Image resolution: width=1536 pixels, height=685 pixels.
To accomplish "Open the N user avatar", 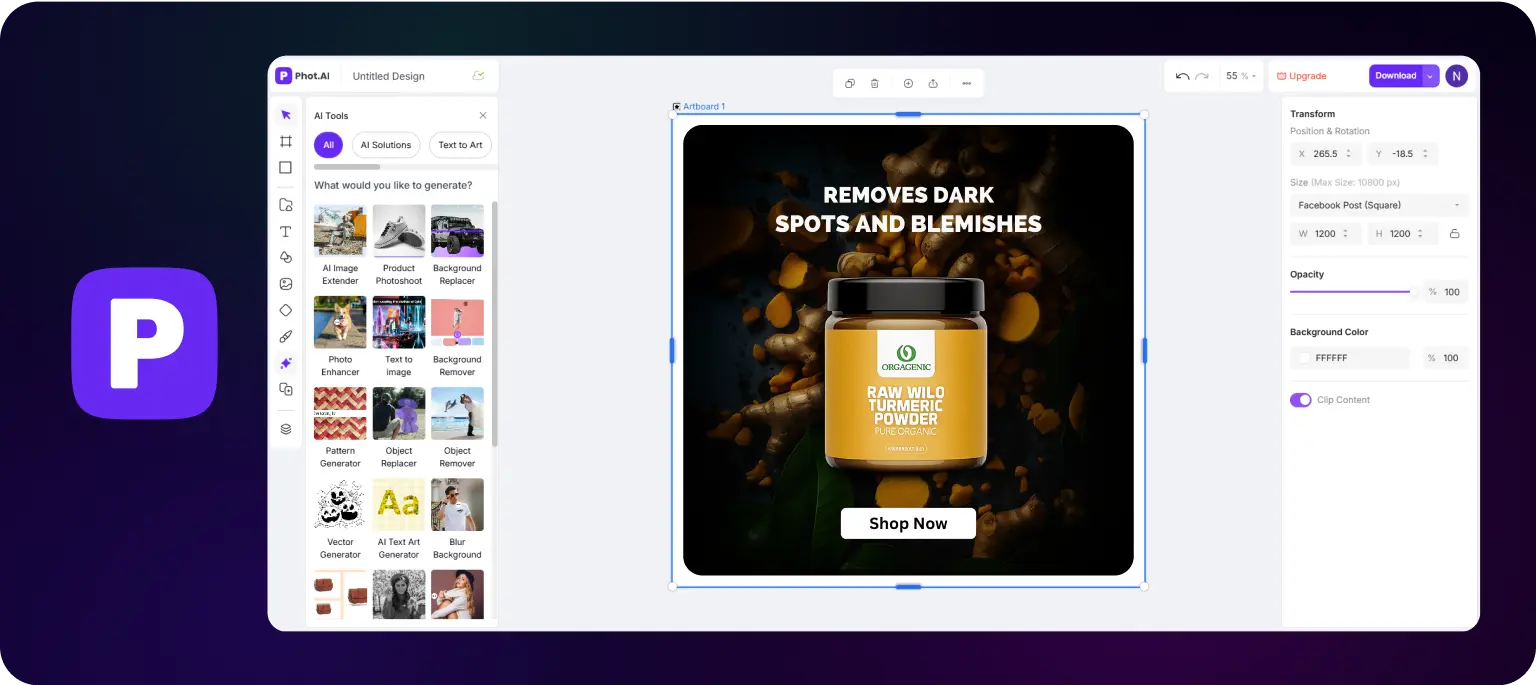I will (x=1456, y=76).
